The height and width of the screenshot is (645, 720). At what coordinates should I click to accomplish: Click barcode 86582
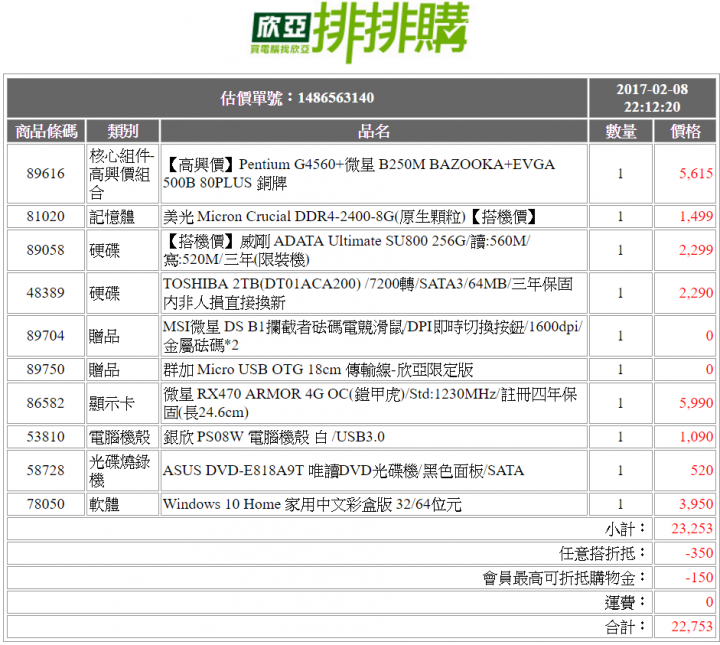tap(45, 403)
